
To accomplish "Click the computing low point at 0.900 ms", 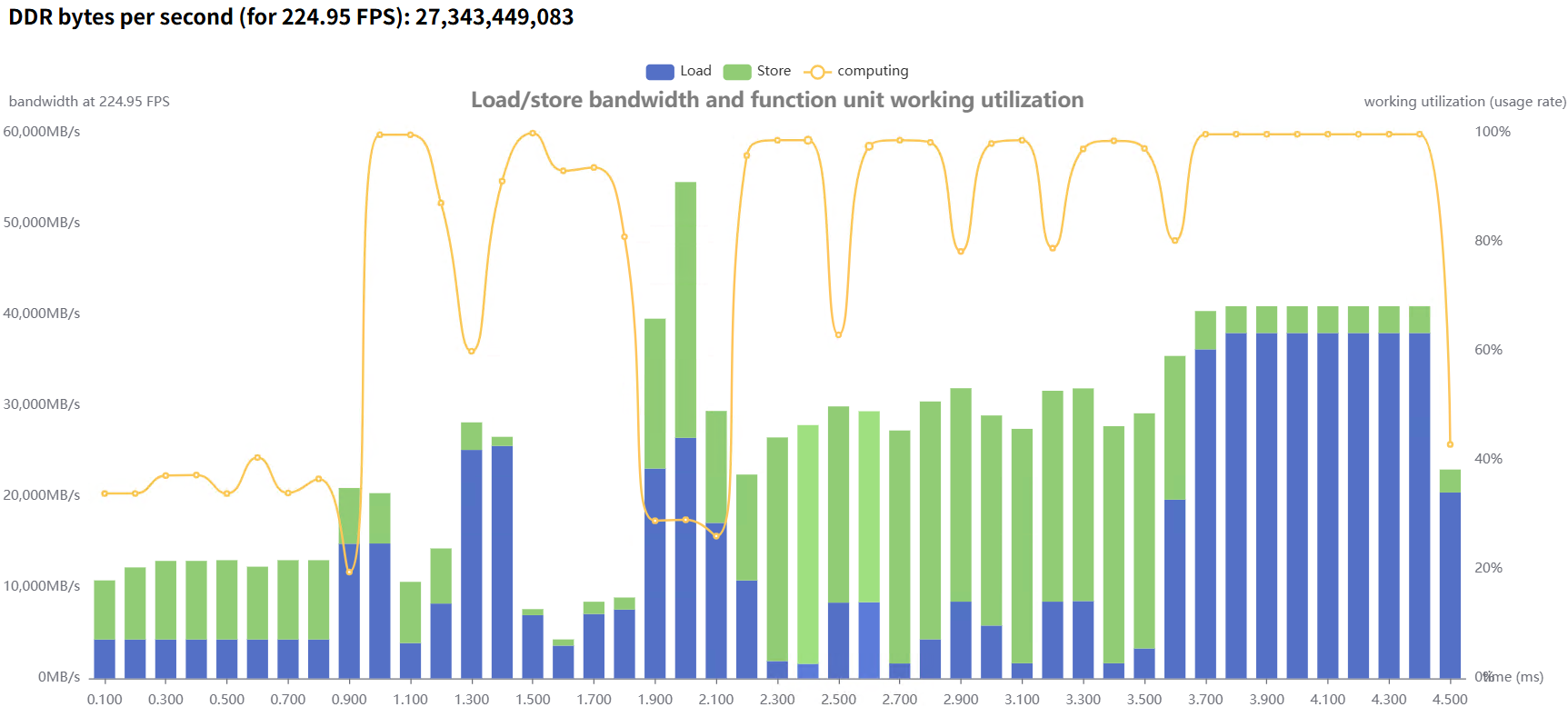I will pyautogui.click(x=349, y=572).
